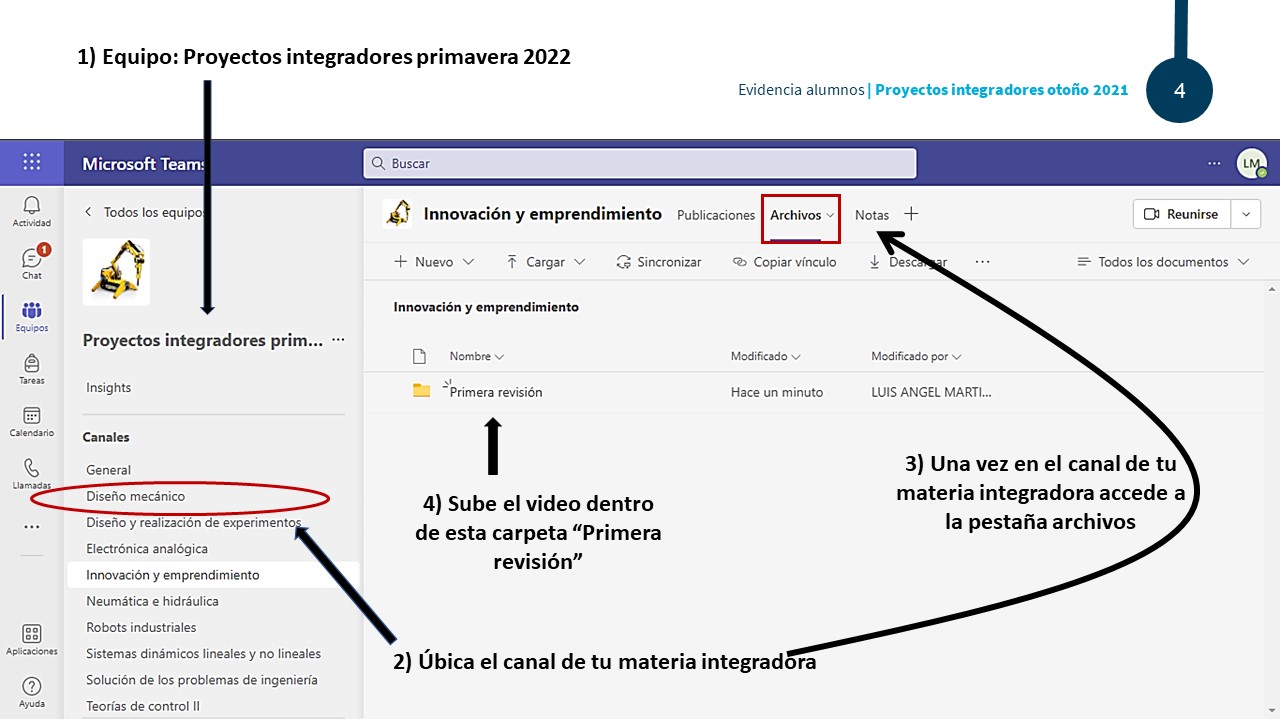
Task: Click the Buscar search field
Action: (x=640, y=163)
